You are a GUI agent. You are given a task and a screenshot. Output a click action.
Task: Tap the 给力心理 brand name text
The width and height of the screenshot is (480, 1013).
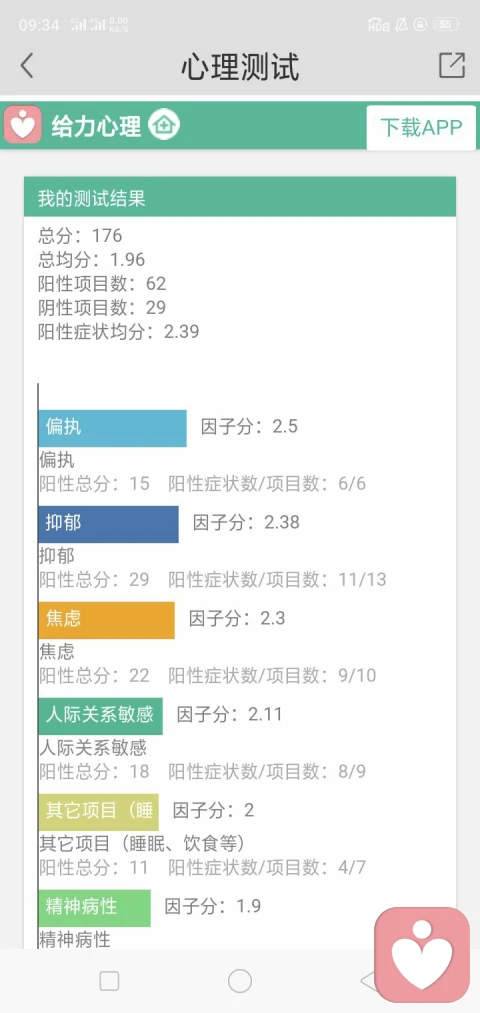(96, 127)
